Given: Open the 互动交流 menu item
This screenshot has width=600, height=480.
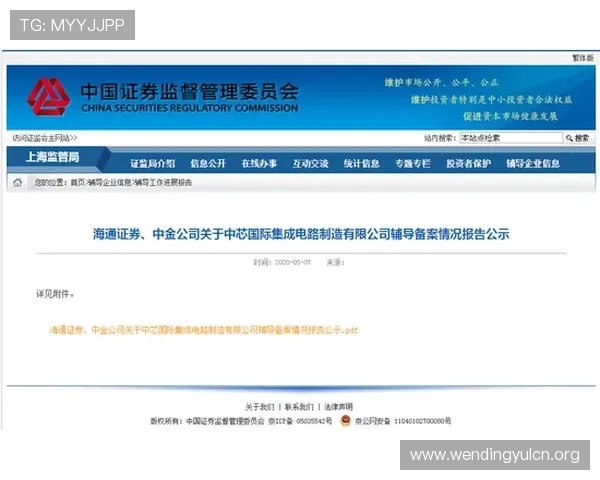Looking at the screenshot, I should (310, 164).
